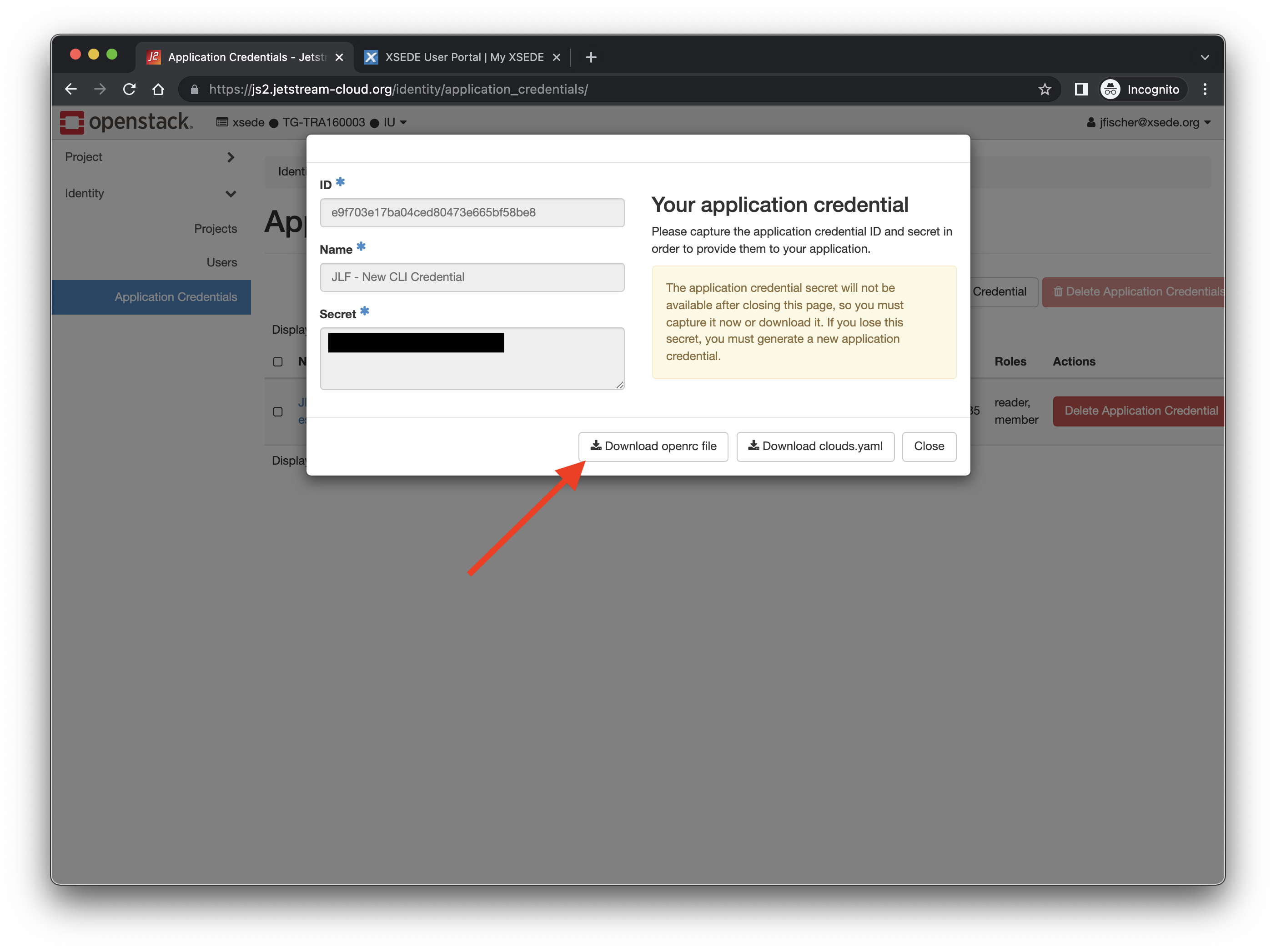Click inside the Secret text area
Image resolution: width=1276 pixels, height=952 pixels.
point(472,369)
